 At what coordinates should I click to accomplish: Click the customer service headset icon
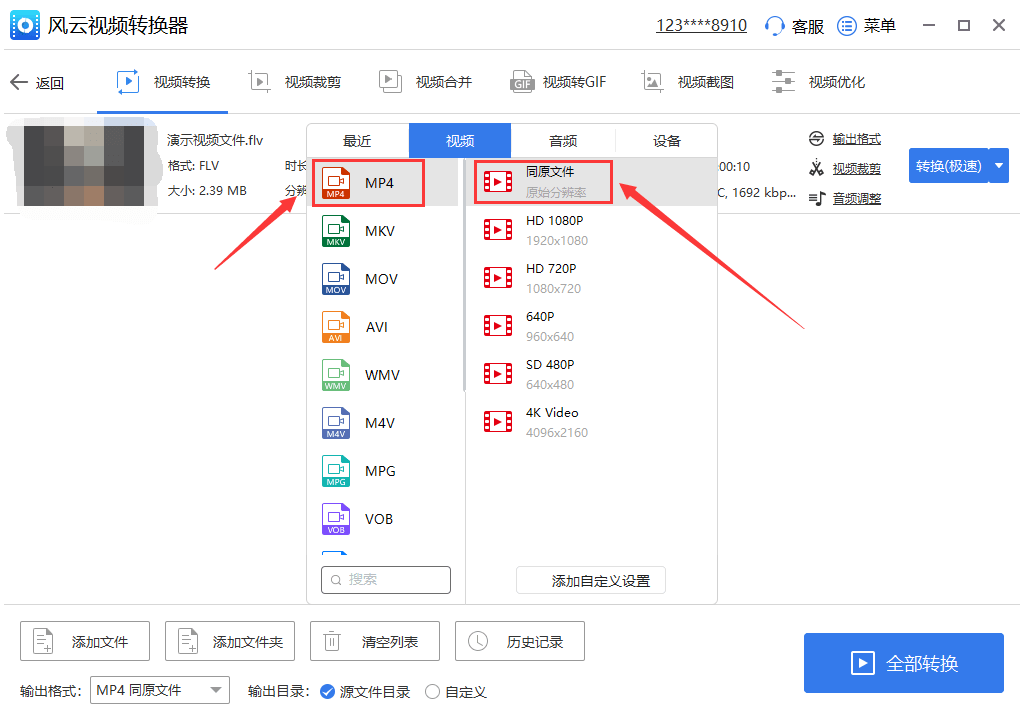[775, 26]
